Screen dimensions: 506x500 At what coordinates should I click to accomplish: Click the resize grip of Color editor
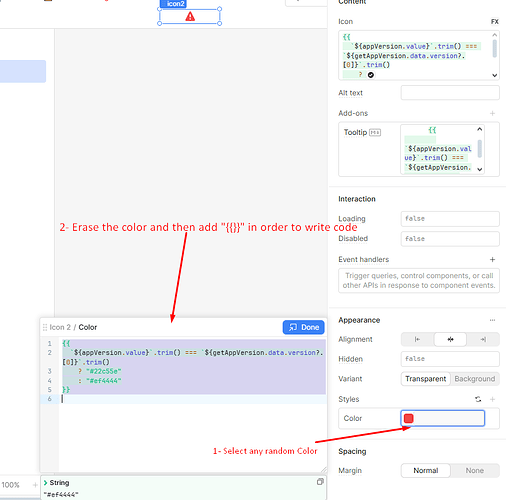(324, 469)
